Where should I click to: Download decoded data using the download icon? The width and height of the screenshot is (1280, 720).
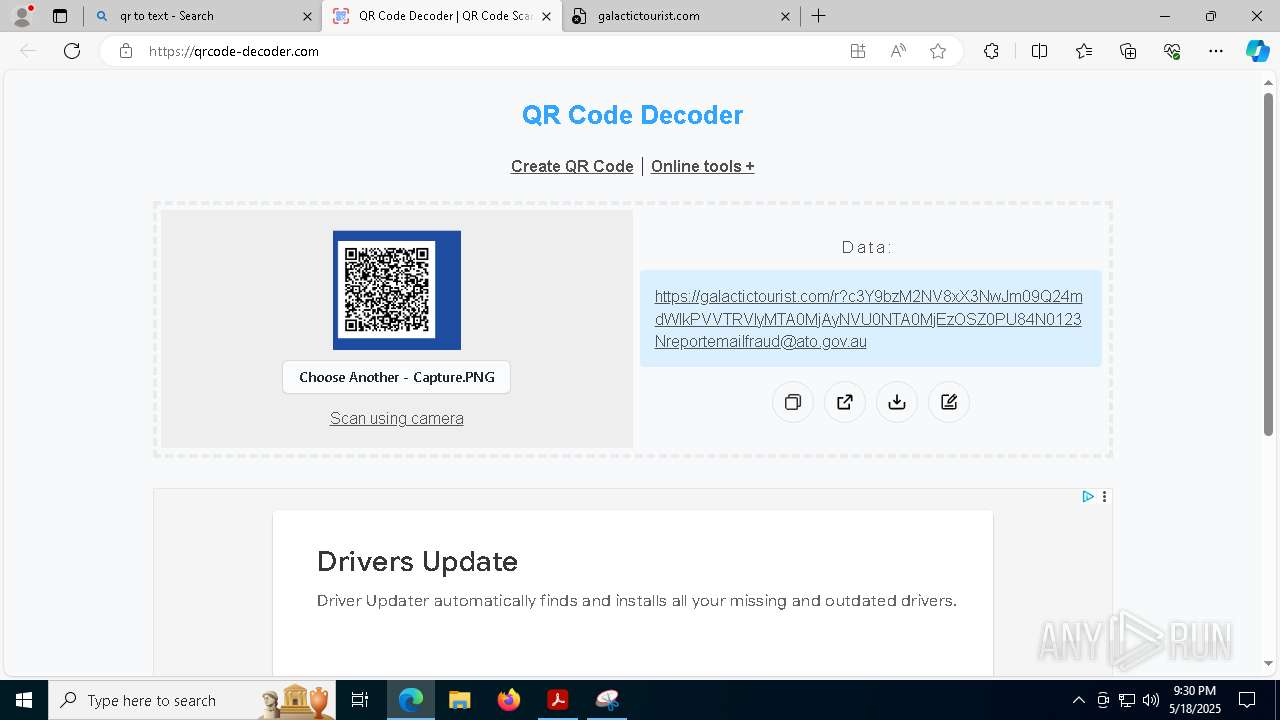click(x=897, y=402)
